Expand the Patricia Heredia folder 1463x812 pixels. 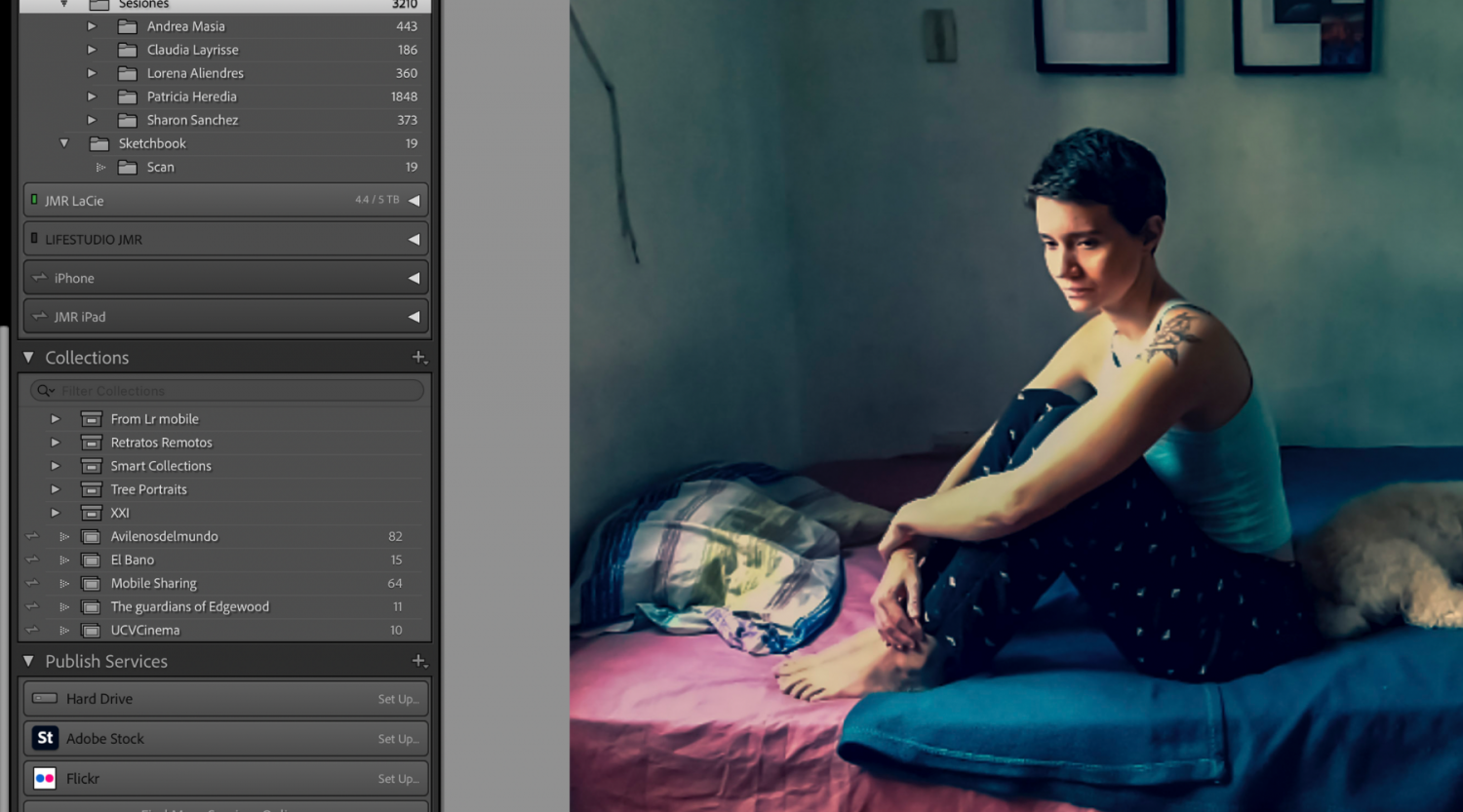coord(92,97)
